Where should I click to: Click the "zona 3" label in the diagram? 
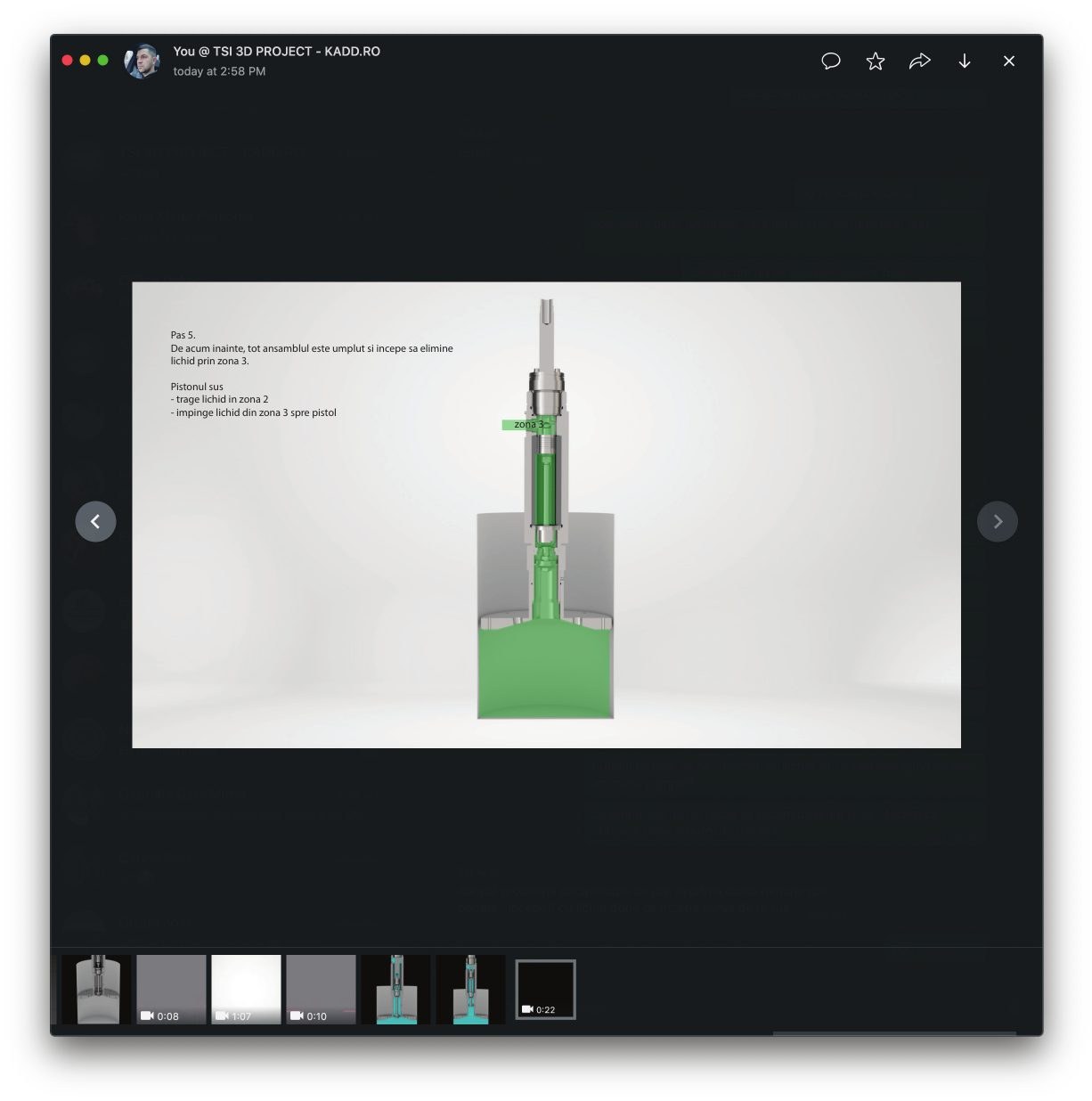pos(528,425)
